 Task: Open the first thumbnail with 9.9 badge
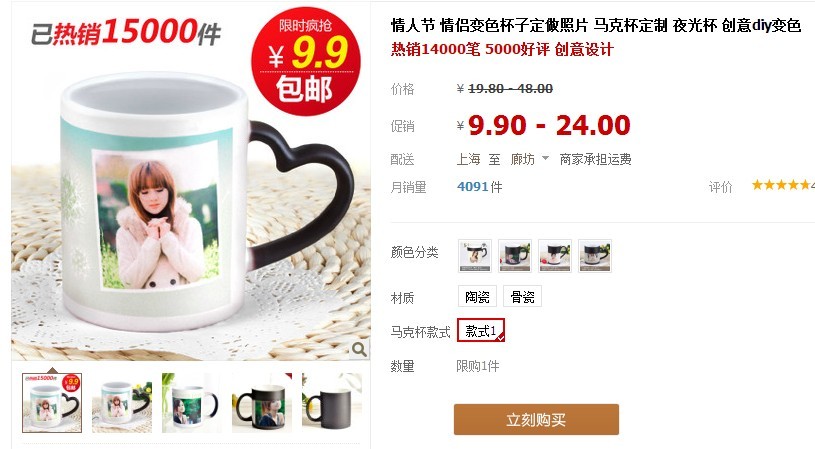[x=52, y=403]
